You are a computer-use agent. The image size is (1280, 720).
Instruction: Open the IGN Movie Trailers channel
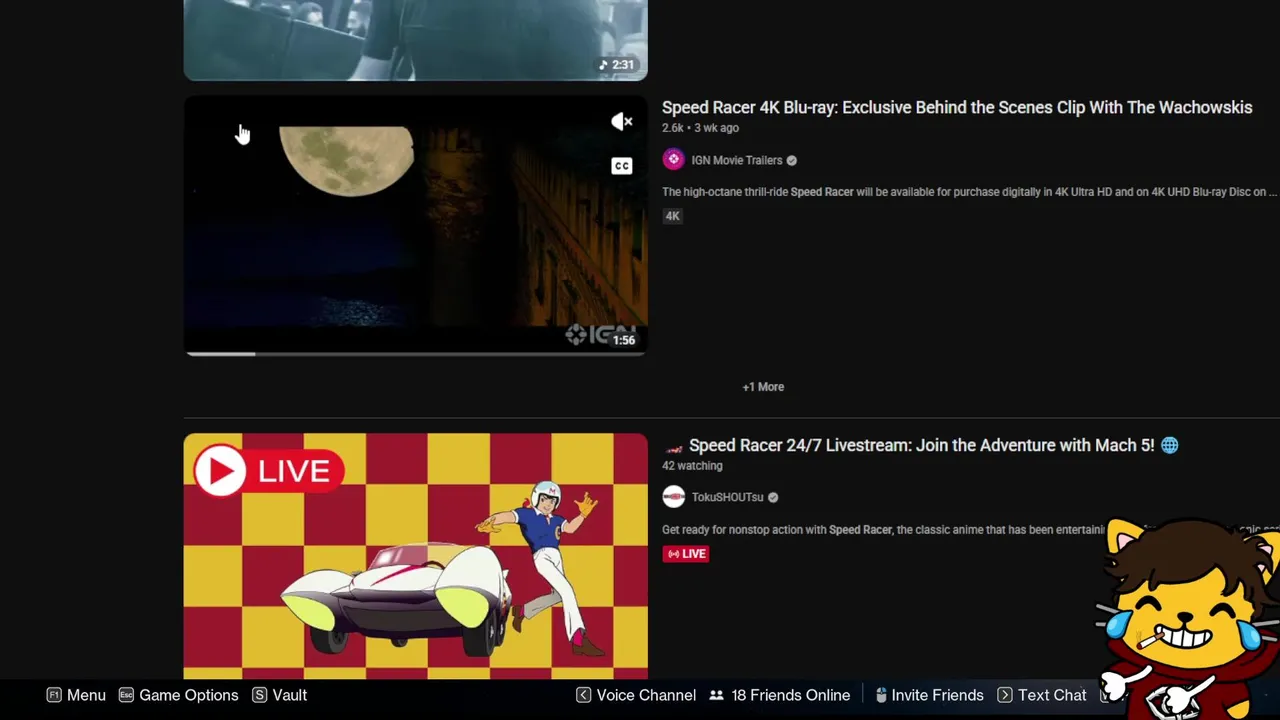pos(737,160)
